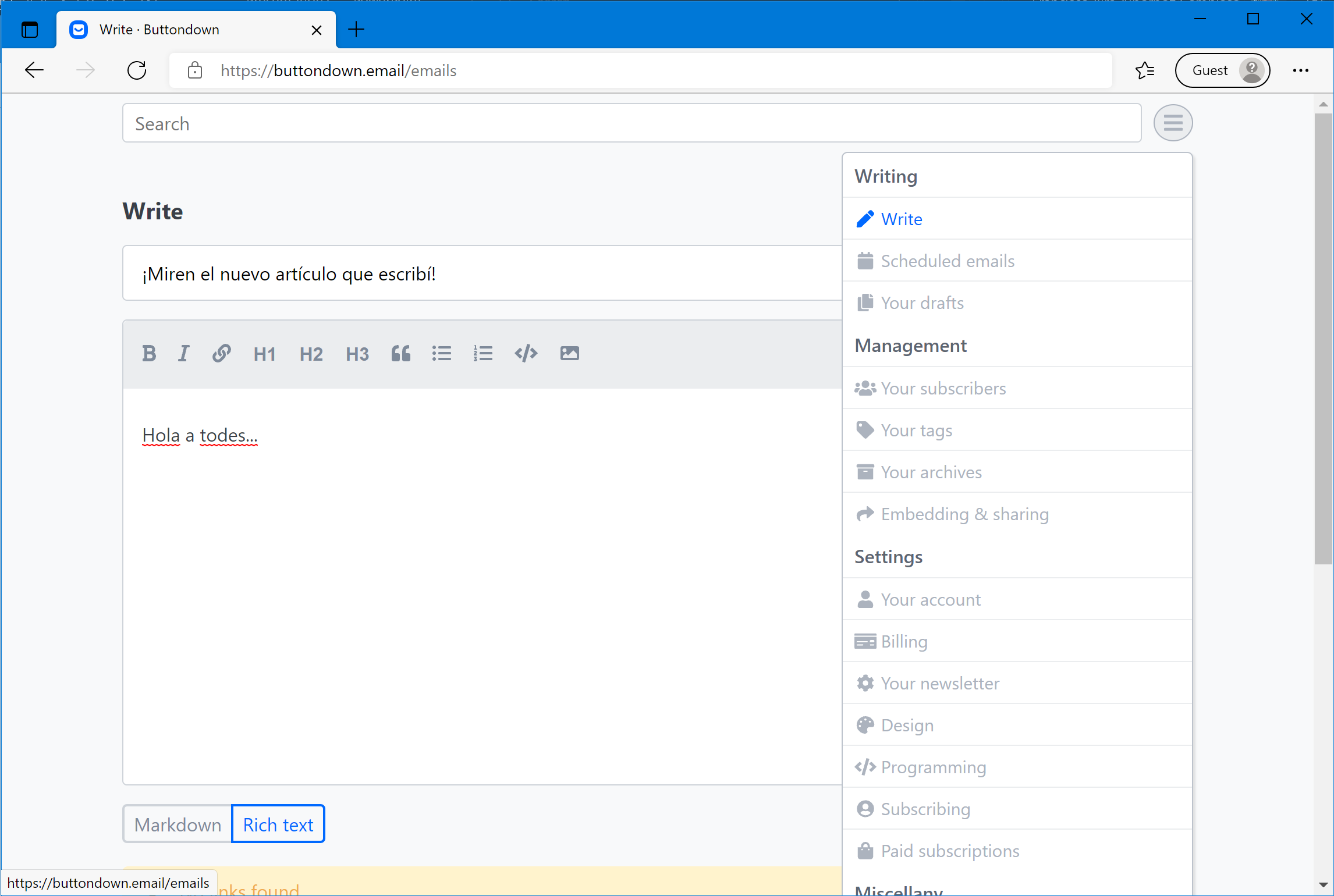This screenshot has width=1334, height=896.
Task: Apply italic with the I icon
Action: (x=184, y=353)
